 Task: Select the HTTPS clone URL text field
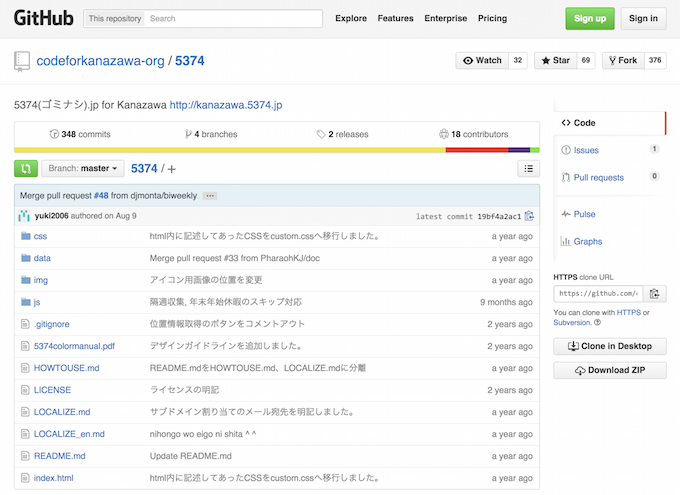point(598,294)
